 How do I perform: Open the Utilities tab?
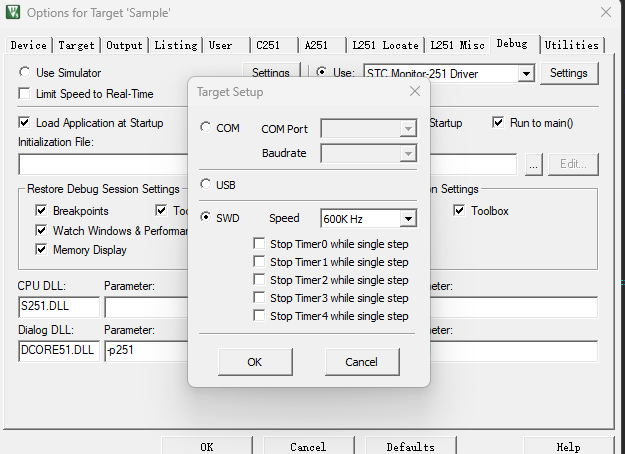[x=572, y=45]
